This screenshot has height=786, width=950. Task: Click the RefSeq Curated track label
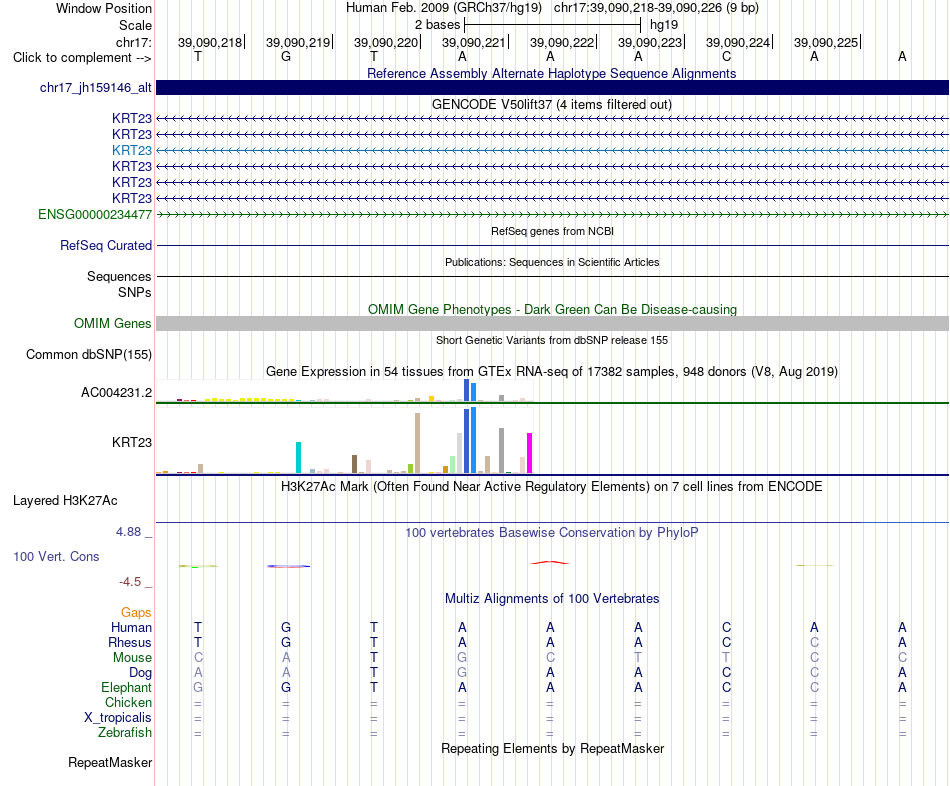pyautogui.click(x=106, y=245)
